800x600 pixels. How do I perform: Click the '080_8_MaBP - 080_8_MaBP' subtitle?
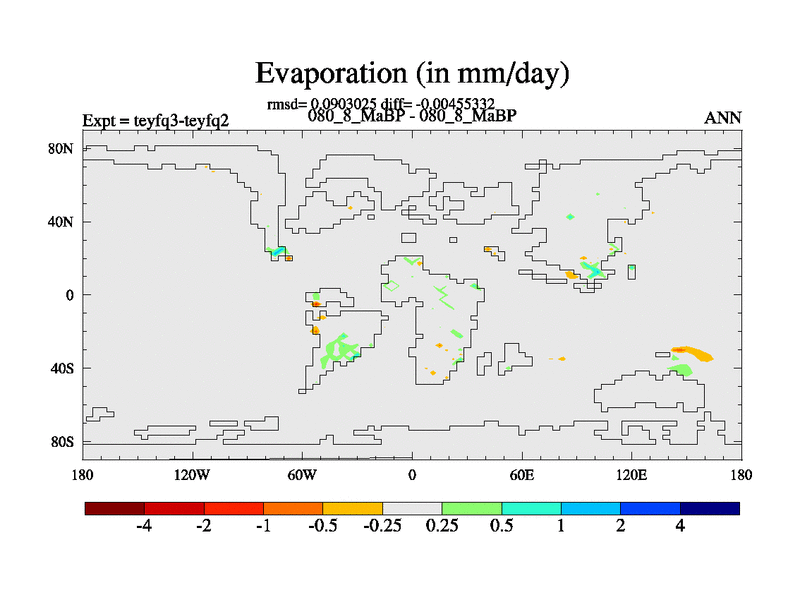coord(412,116)
